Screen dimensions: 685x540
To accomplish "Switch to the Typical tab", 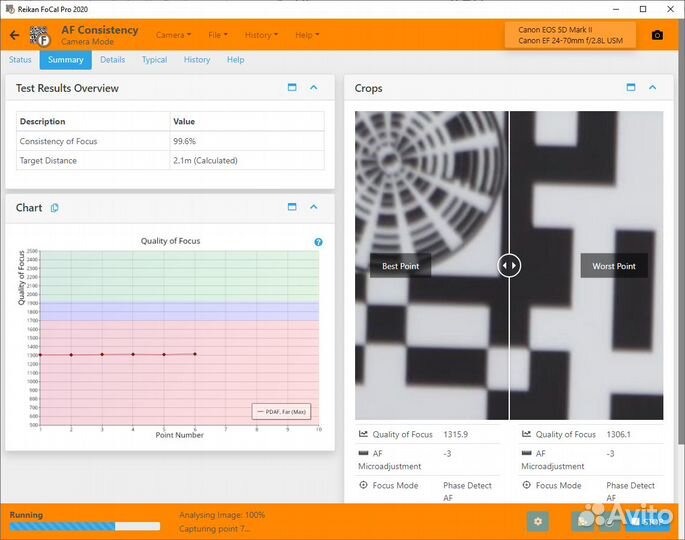I will tap(154, 60).
